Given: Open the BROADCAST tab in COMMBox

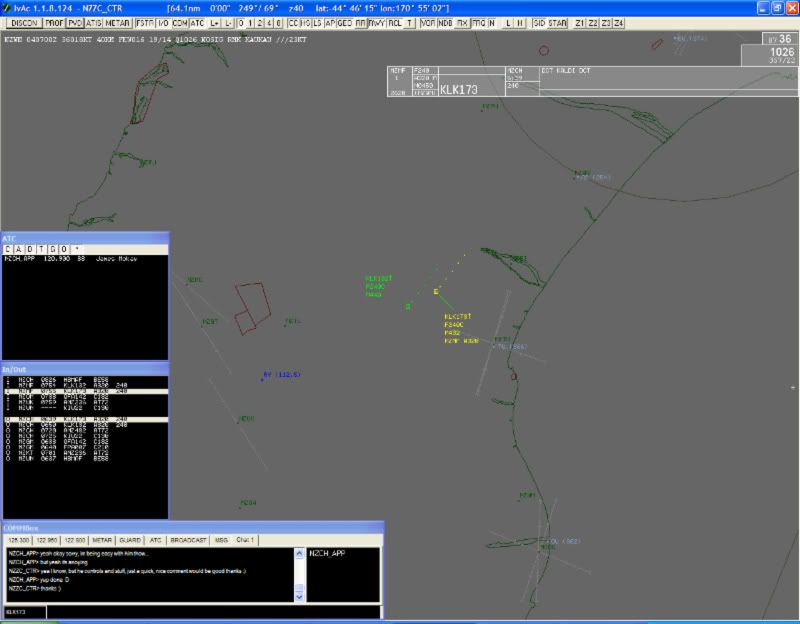Looking at the screenshot, I should click(188, 540).
